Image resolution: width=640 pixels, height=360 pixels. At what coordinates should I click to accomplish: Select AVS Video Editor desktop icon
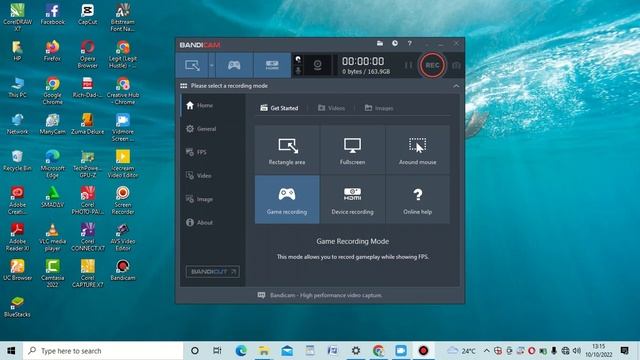tap(122, 237)
